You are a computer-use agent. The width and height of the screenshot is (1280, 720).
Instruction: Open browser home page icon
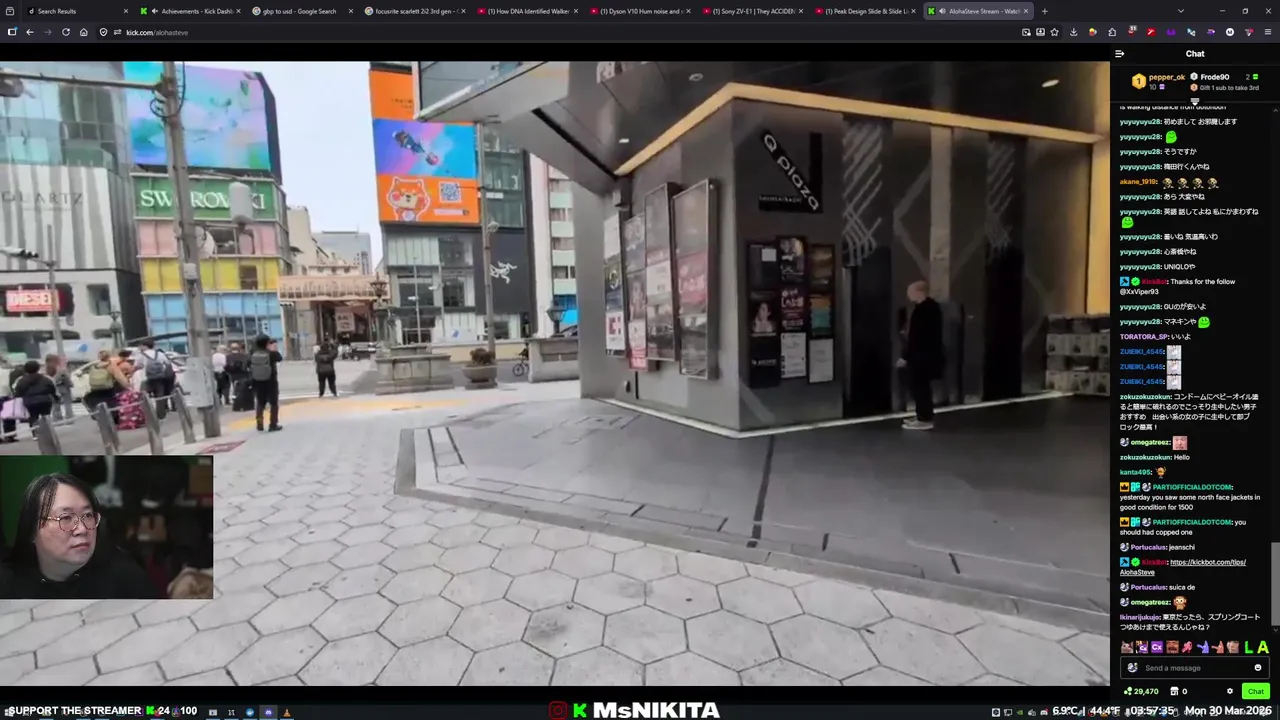(x=84, y=32)
